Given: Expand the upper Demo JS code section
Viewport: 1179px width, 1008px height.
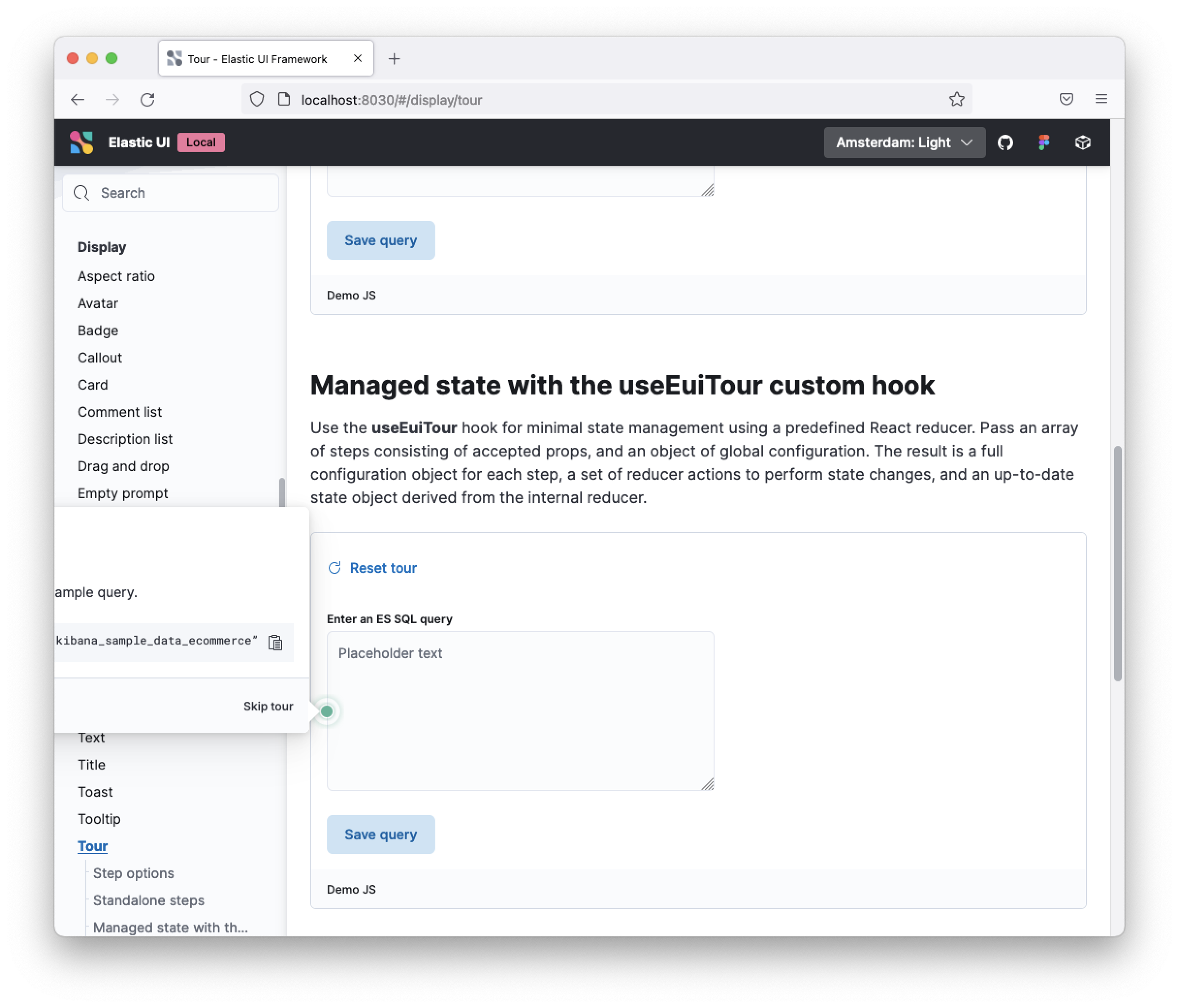Looking at the screenshot, I should (351, 295).
